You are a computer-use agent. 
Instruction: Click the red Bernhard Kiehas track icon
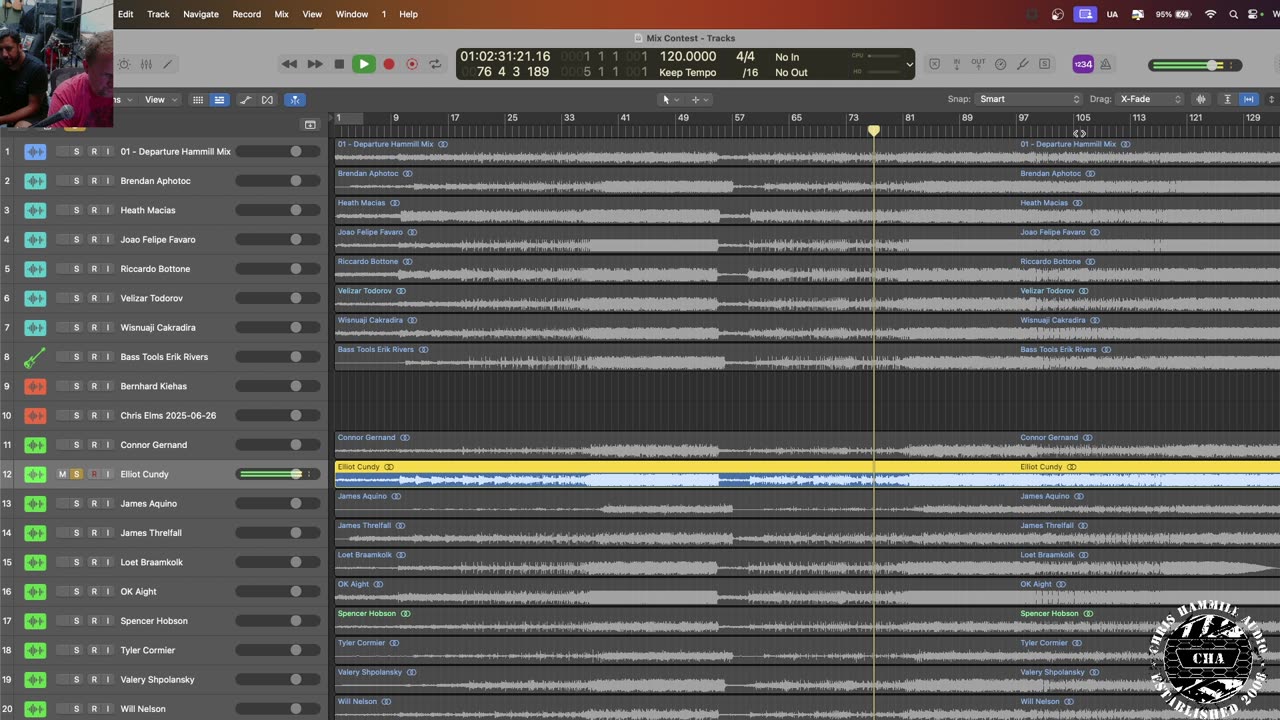[x=35, y=386]
